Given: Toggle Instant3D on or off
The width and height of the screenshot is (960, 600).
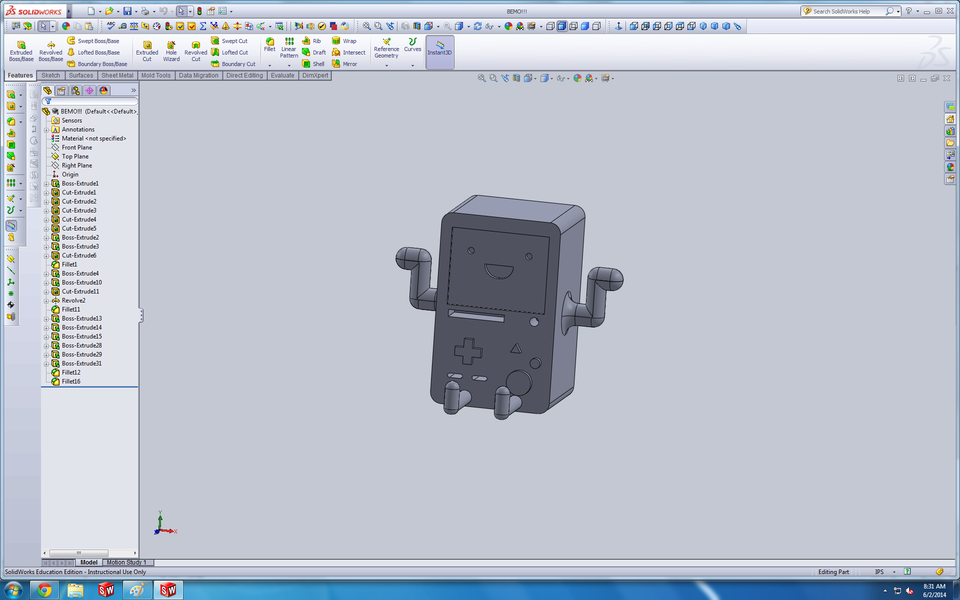Looking at the screenshot, I should tap(440, 47).
